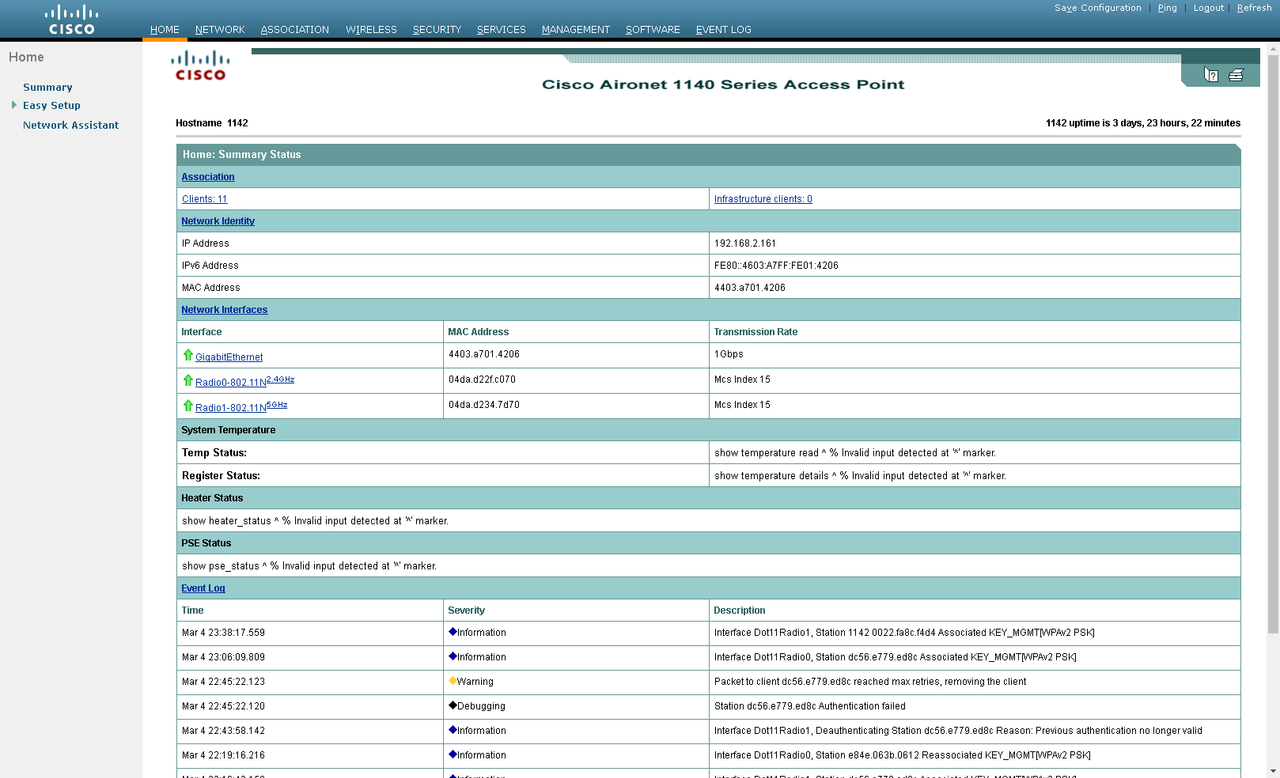This screenshot has width=1280, height=778.
Task: Click the green up arrow next to GigabitEthernet
Action: pyautogui.click(x=187, y=355)
